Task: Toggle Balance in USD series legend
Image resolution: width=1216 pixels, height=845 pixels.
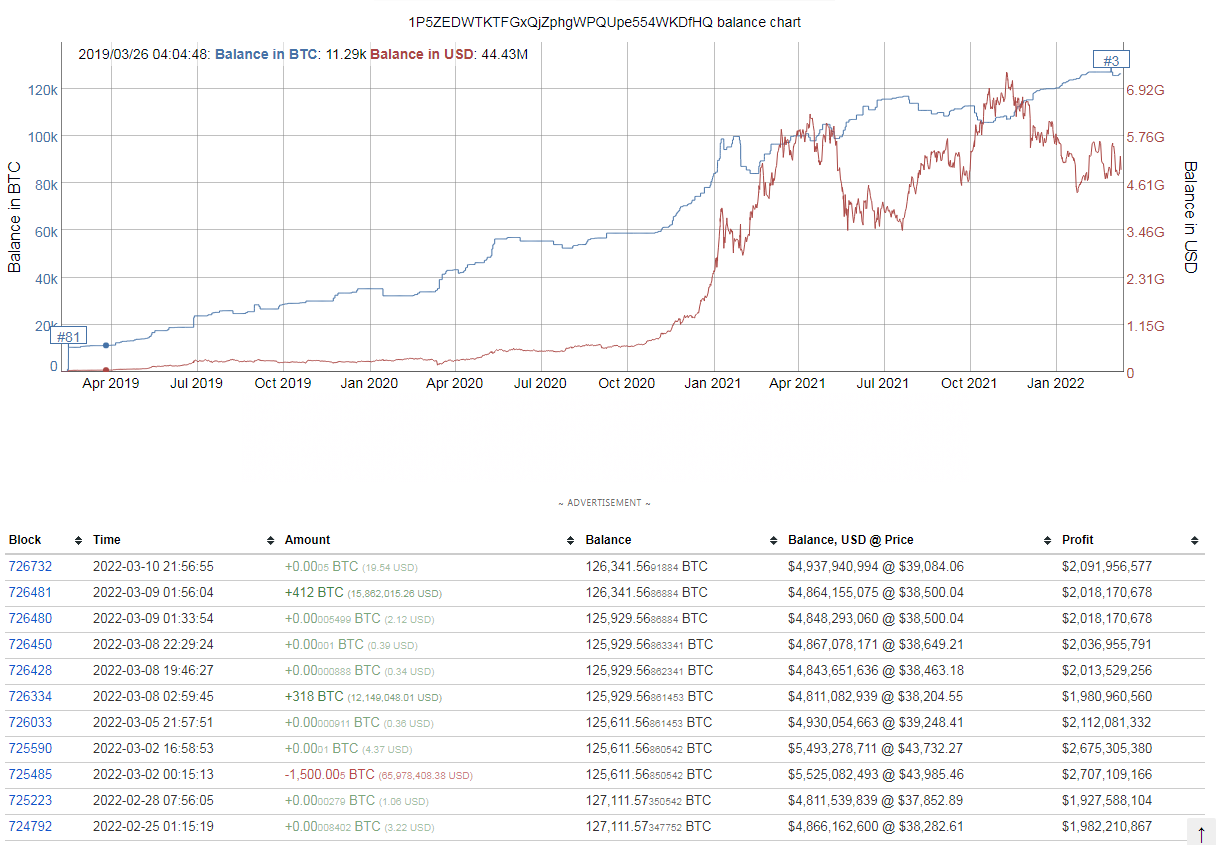Action: (421, 54)
